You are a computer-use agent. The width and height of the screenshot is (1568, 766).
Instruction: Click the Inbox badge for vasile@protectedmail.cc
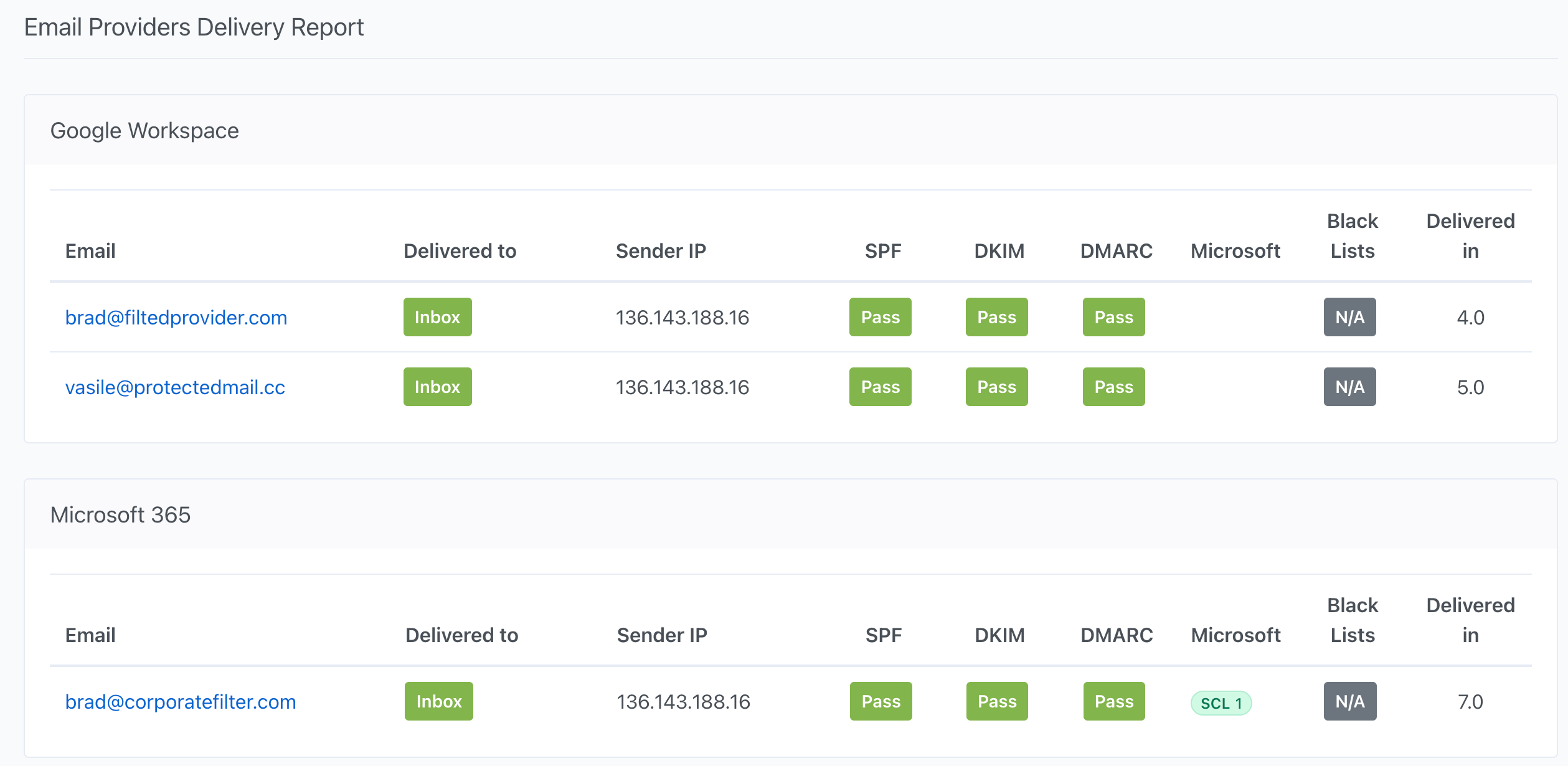tap(437, 387)
